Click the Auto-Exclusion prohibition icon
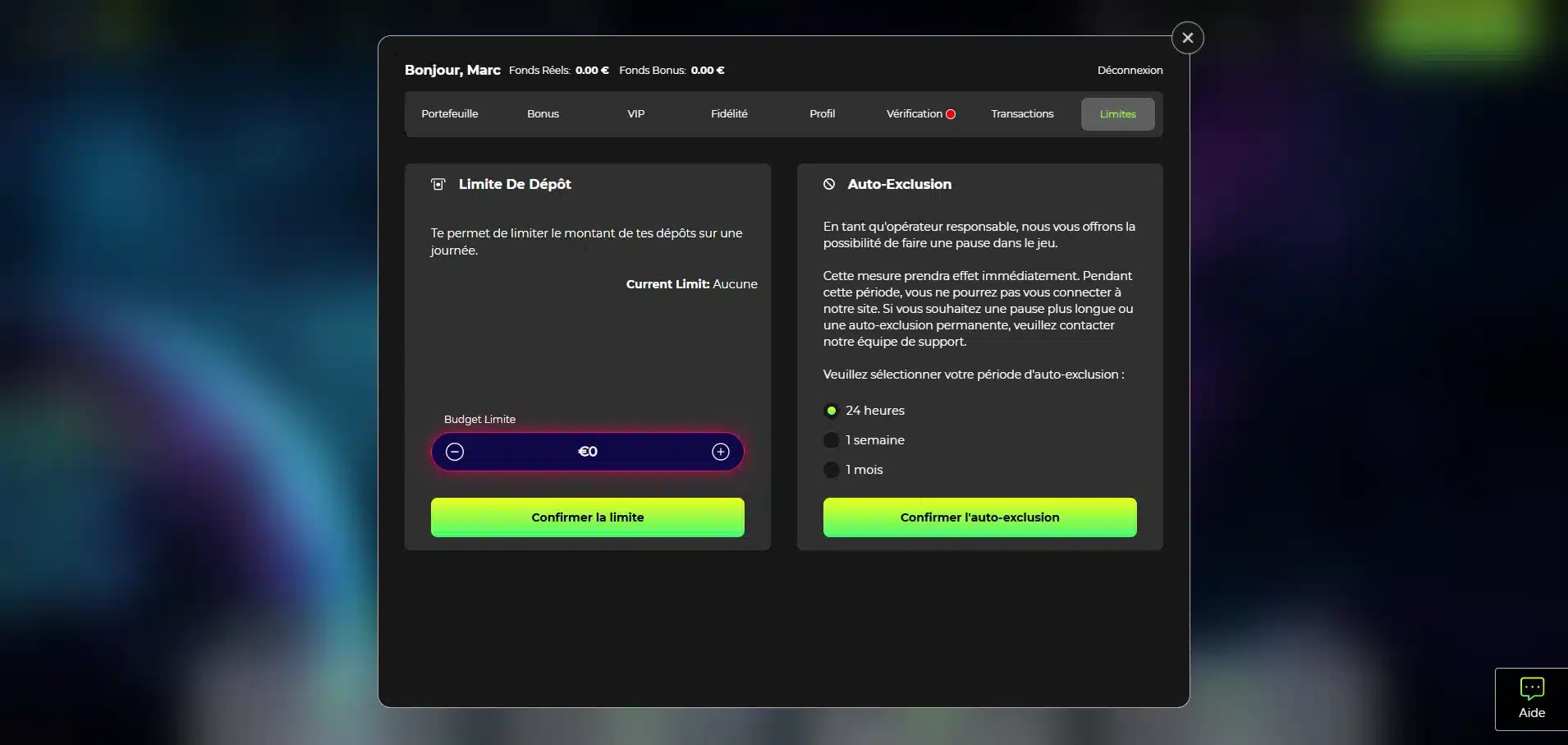 coord(829,184)
